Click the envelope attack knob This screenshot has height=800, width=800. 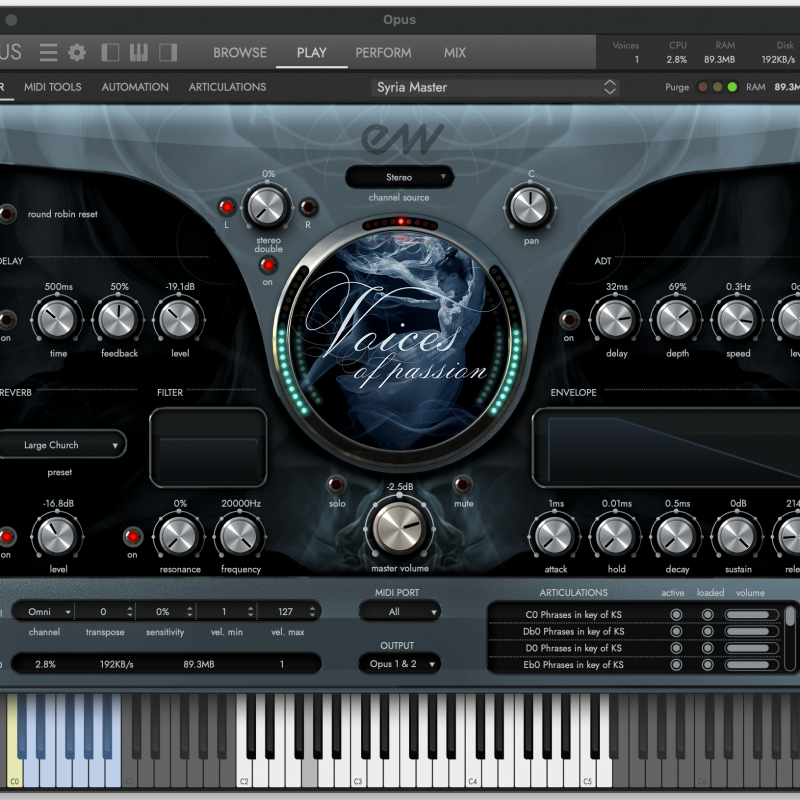click(555, 536)
